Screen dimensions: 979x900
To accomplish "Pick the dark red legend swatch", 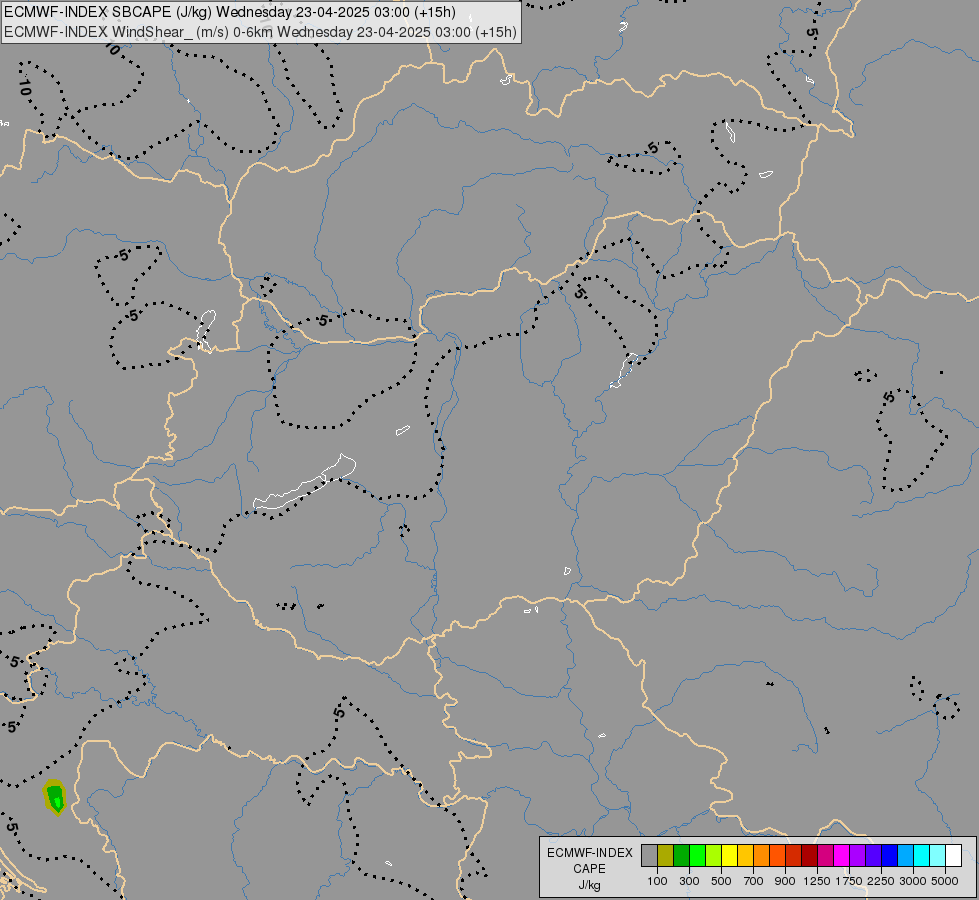I will [x=809, y=856].
